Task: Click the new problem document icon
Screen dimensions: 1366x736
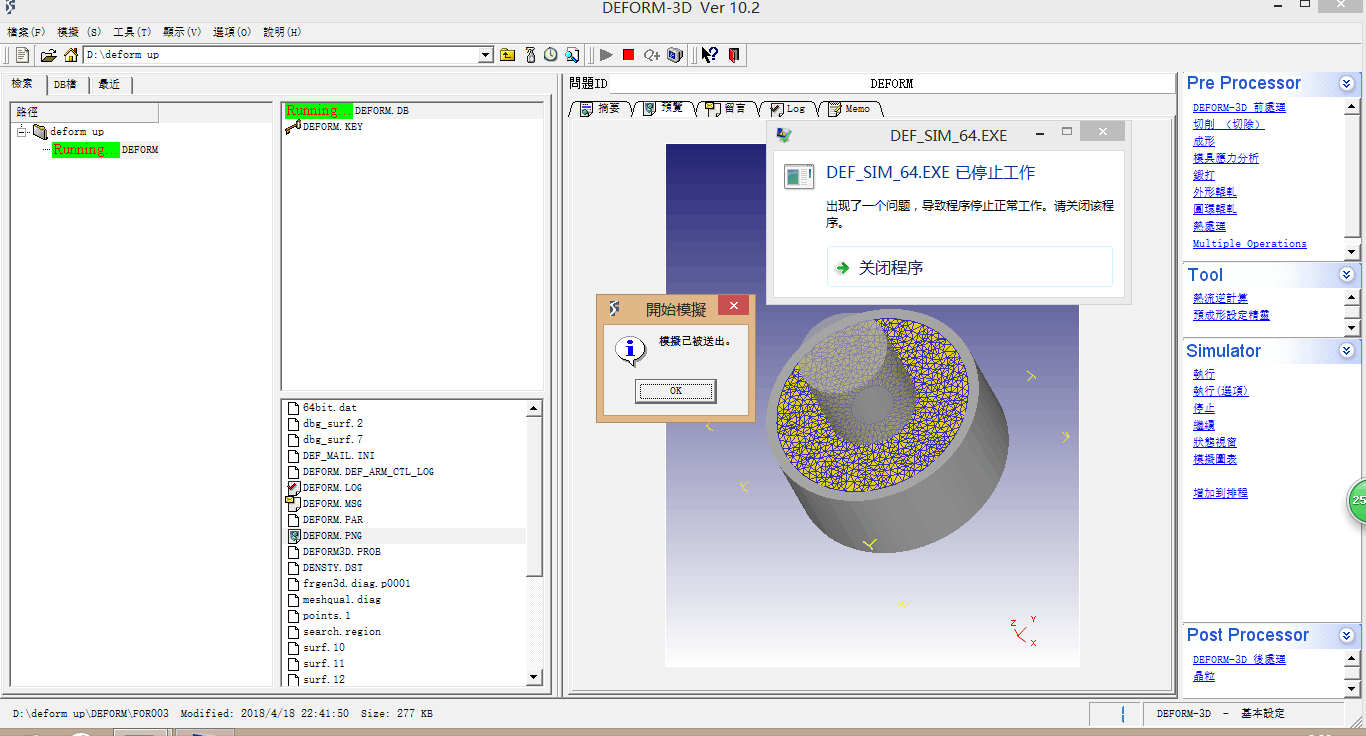Action: click(22, 55)
